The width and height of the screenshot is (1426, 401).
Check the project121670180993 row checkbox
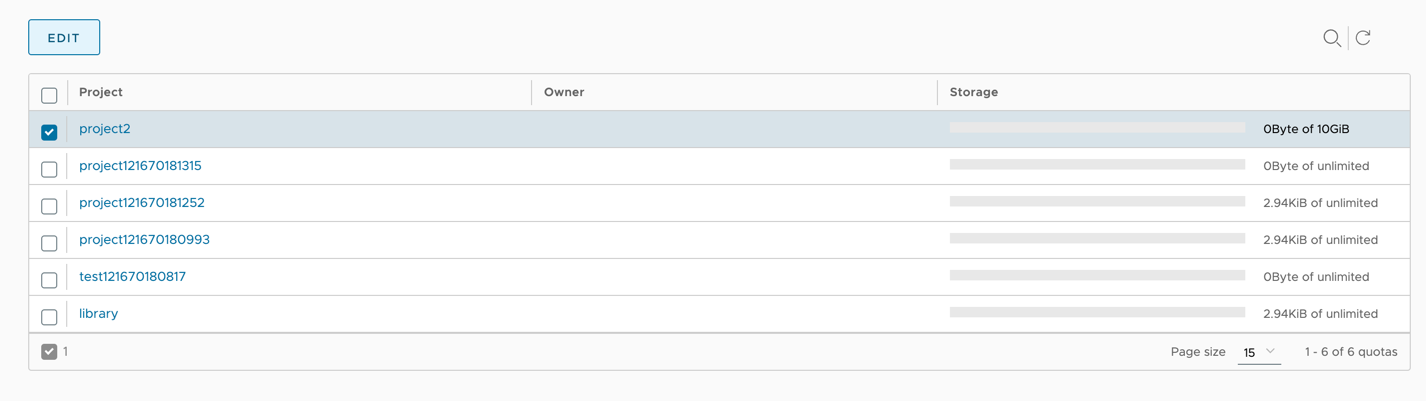[x=49, y=243]
